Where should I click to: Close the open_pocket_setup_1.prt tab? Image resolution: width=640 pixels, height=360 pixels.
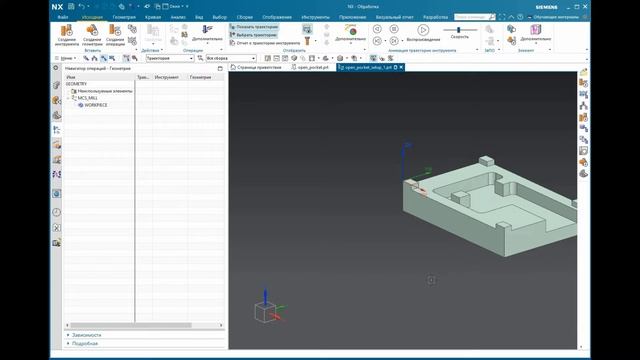pos(401,67)
